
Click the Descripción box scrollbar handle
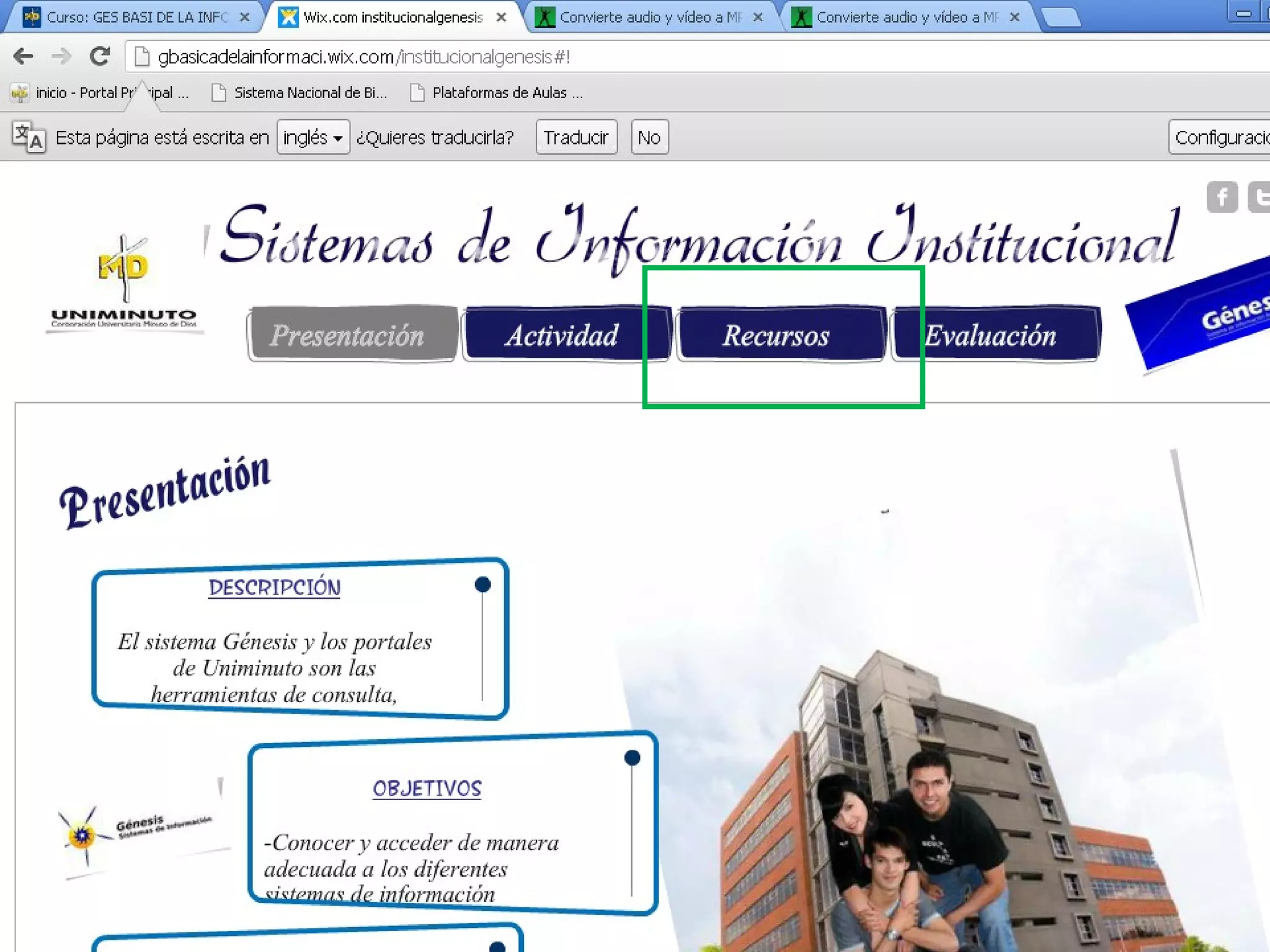click(x=482, y=584)
